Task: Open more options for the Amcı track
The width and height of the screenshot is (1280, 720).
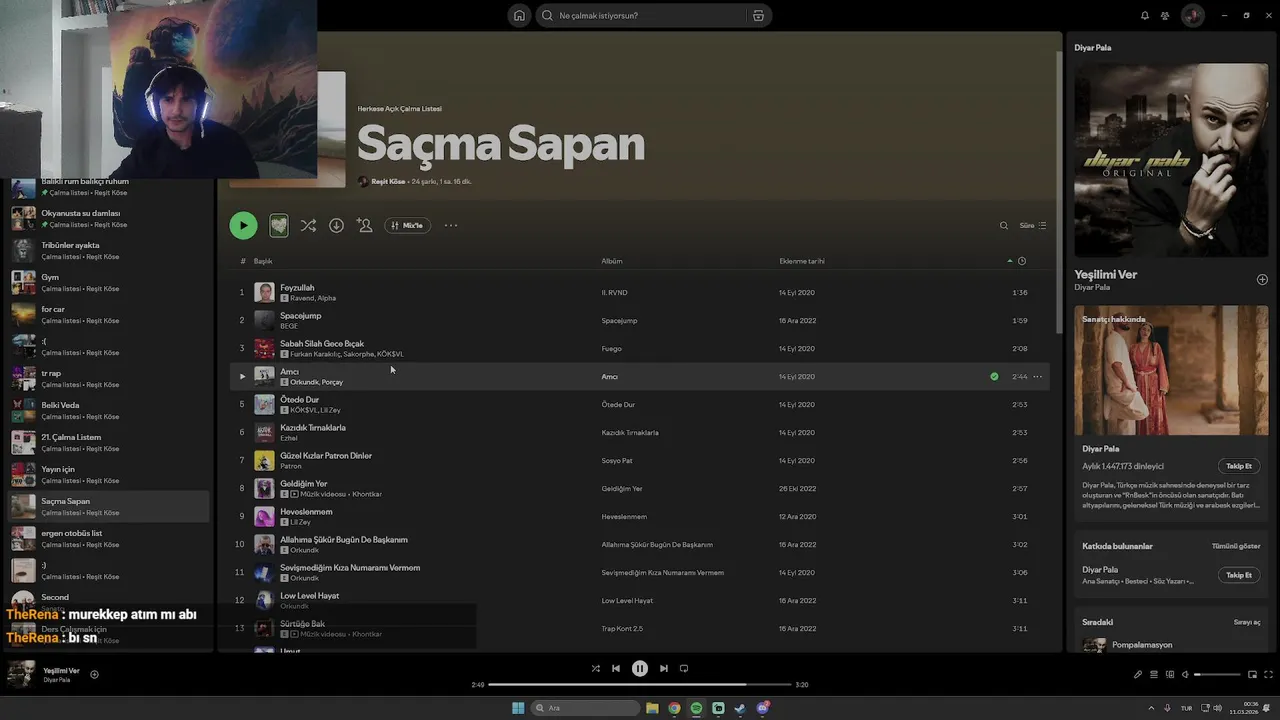Action: (1037, 377)
